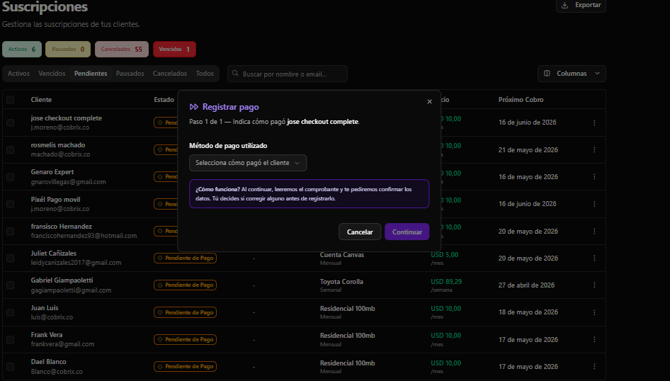Open actions menu for rosmelis machado row

(594, 150)
